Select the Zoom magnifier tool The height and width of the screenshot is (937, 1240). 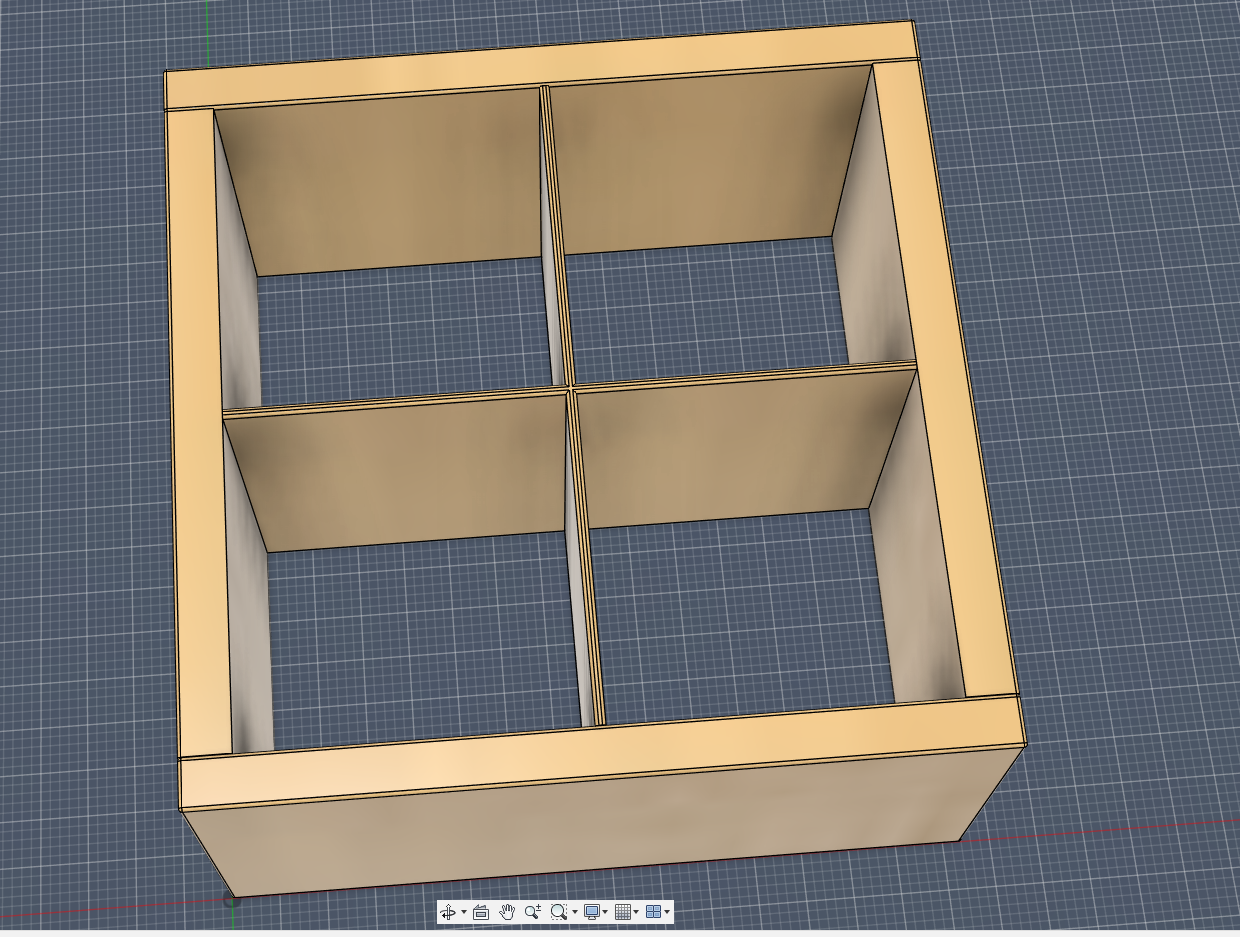[x=532, y=912]
